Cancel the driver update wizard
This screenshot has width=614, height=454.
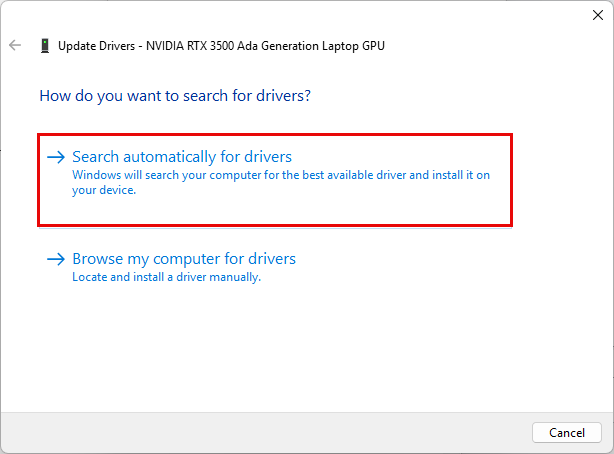(567, 432)
